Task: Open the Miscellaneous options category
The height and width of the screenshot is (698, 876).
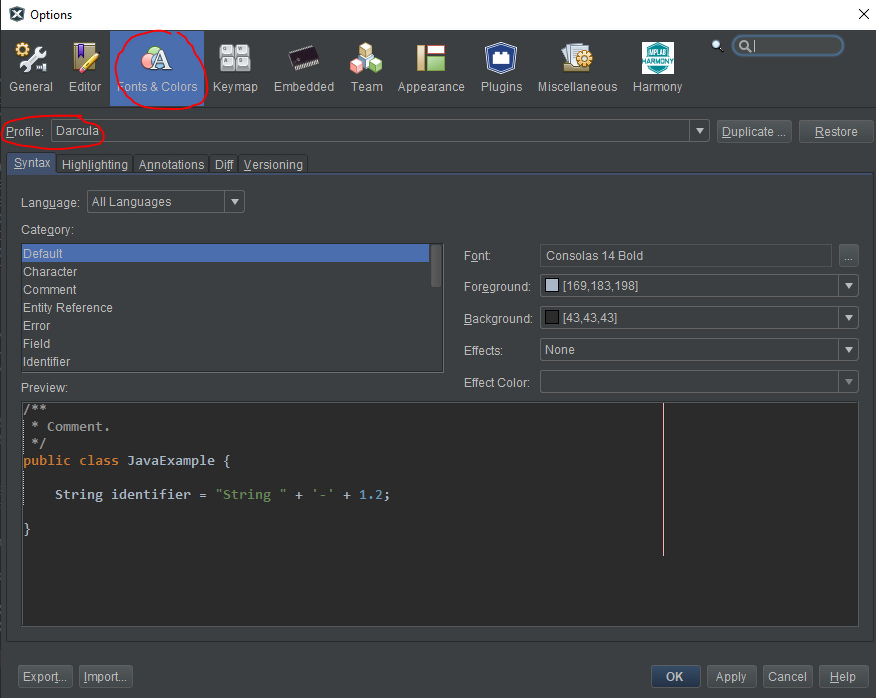Action: pyautogui.click(x=577, y=68)
